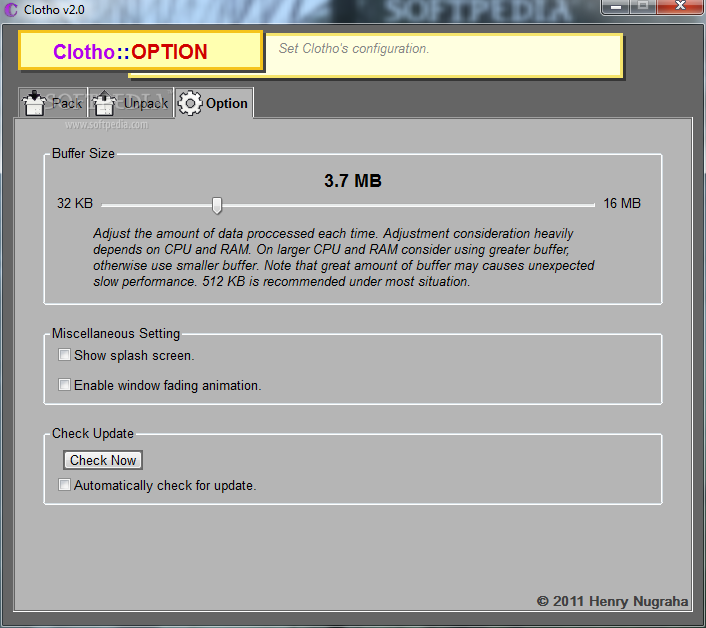Click the 'Buffer Size' group label

coord(83,153)
